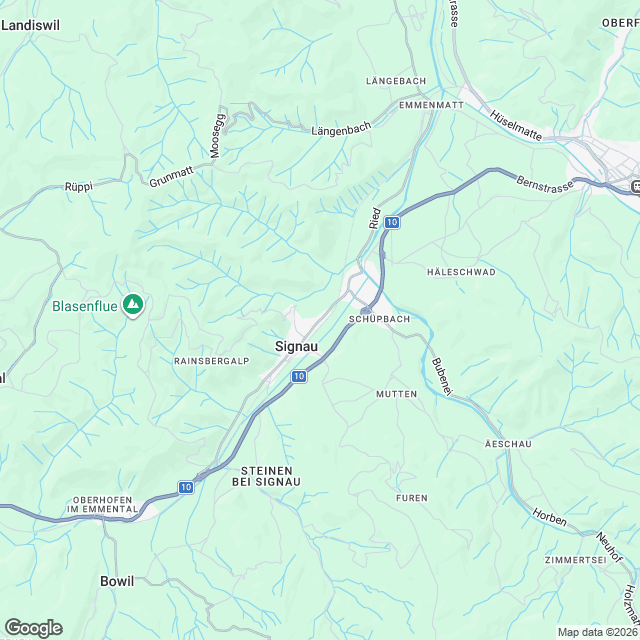Click the transit icon at Bernstrasse's end
The height and width of the screenshot is (640, 640).
(636, 187)
